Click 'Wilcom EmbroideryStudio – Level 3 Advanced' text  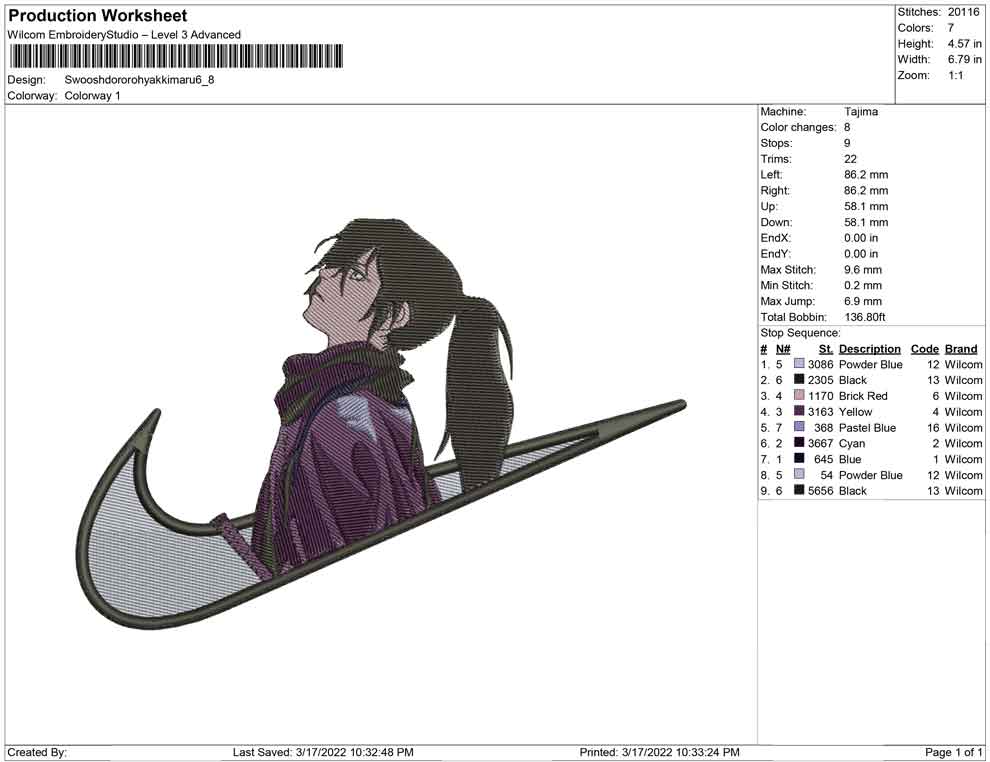[x=124, y=35]
